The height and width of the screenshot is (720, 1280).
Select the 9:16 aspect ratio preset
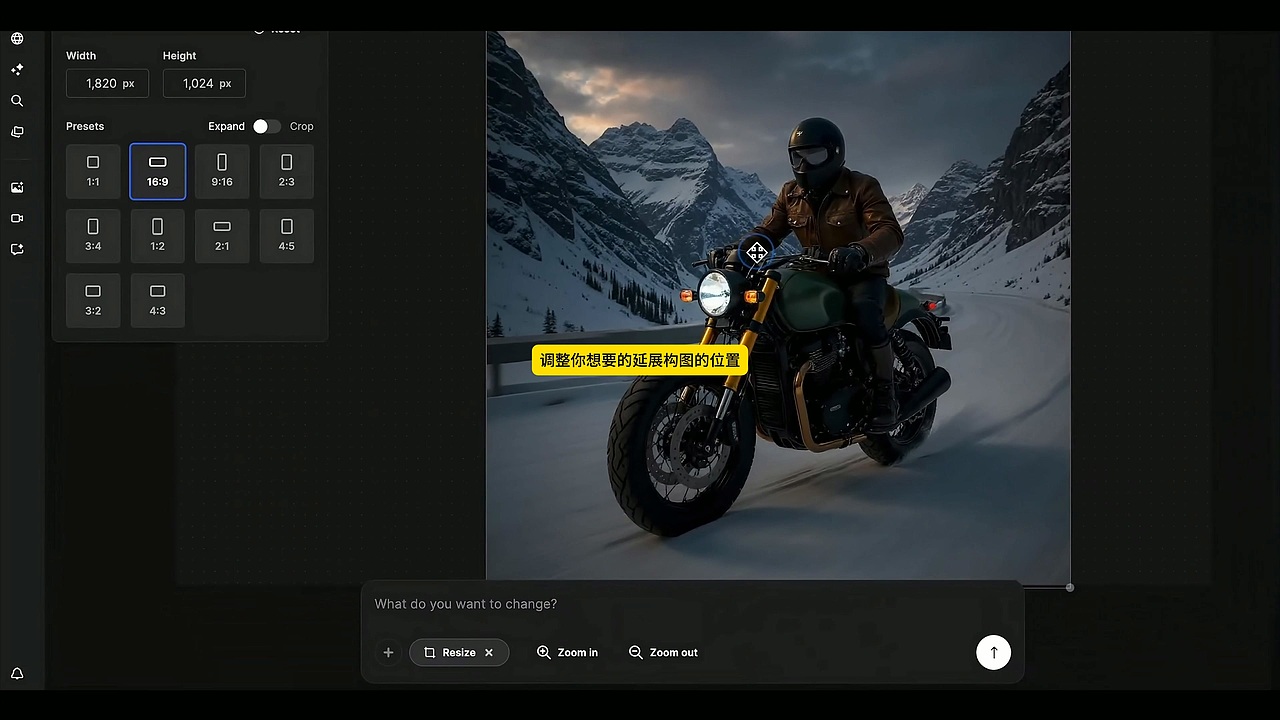coord(222,171)
